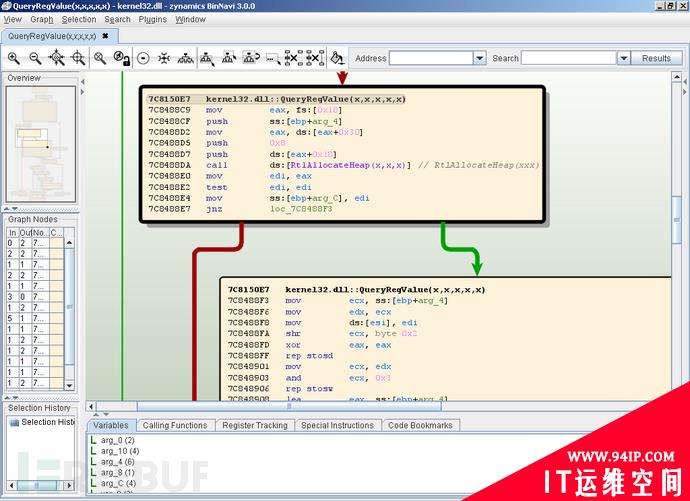Toggle the view lock padlock icon
The image size is (690, 501).
tap(121, 58)
